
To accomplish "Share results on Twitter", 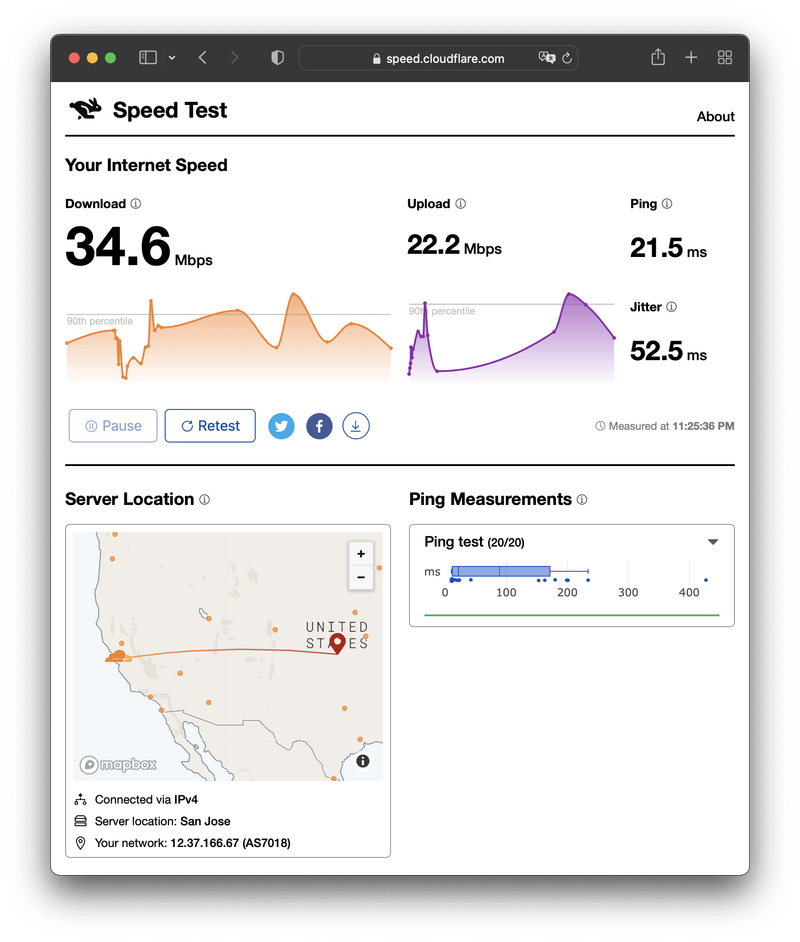I will click(281, 426).
